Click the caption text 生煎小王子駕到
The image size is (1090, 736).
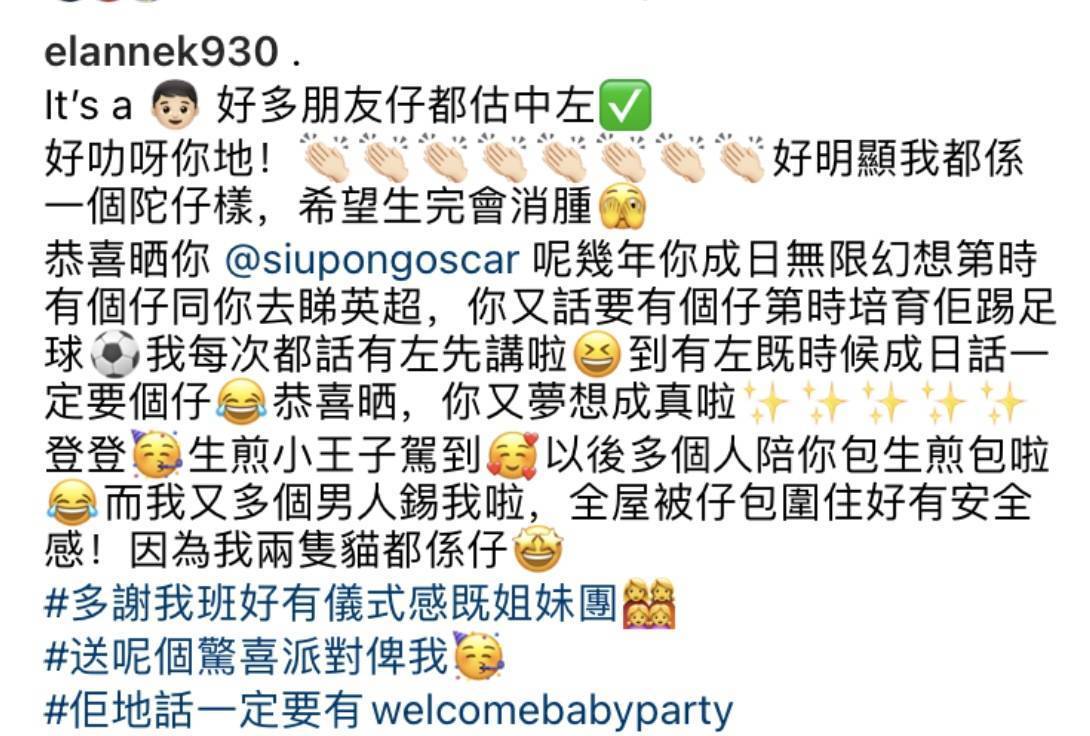(x=334, y=455)
